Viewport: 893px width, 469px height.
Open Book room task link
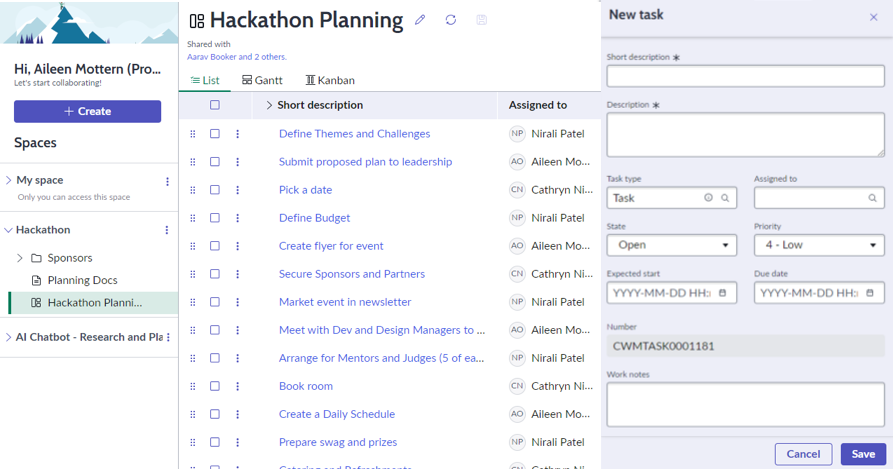click(306, 386)
